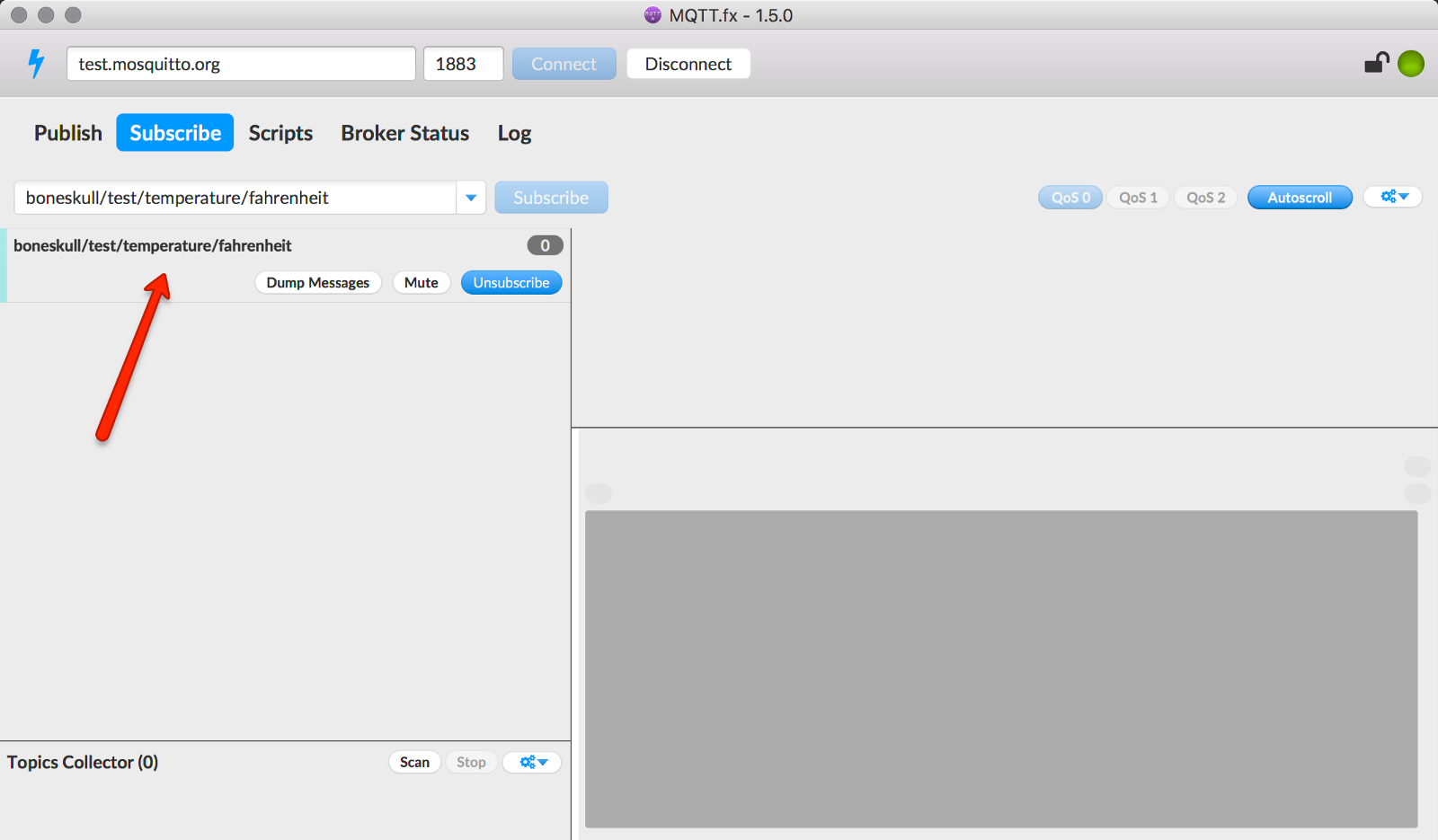Unsubscribe from the fahrenheit topic

(x=511, y=282)
